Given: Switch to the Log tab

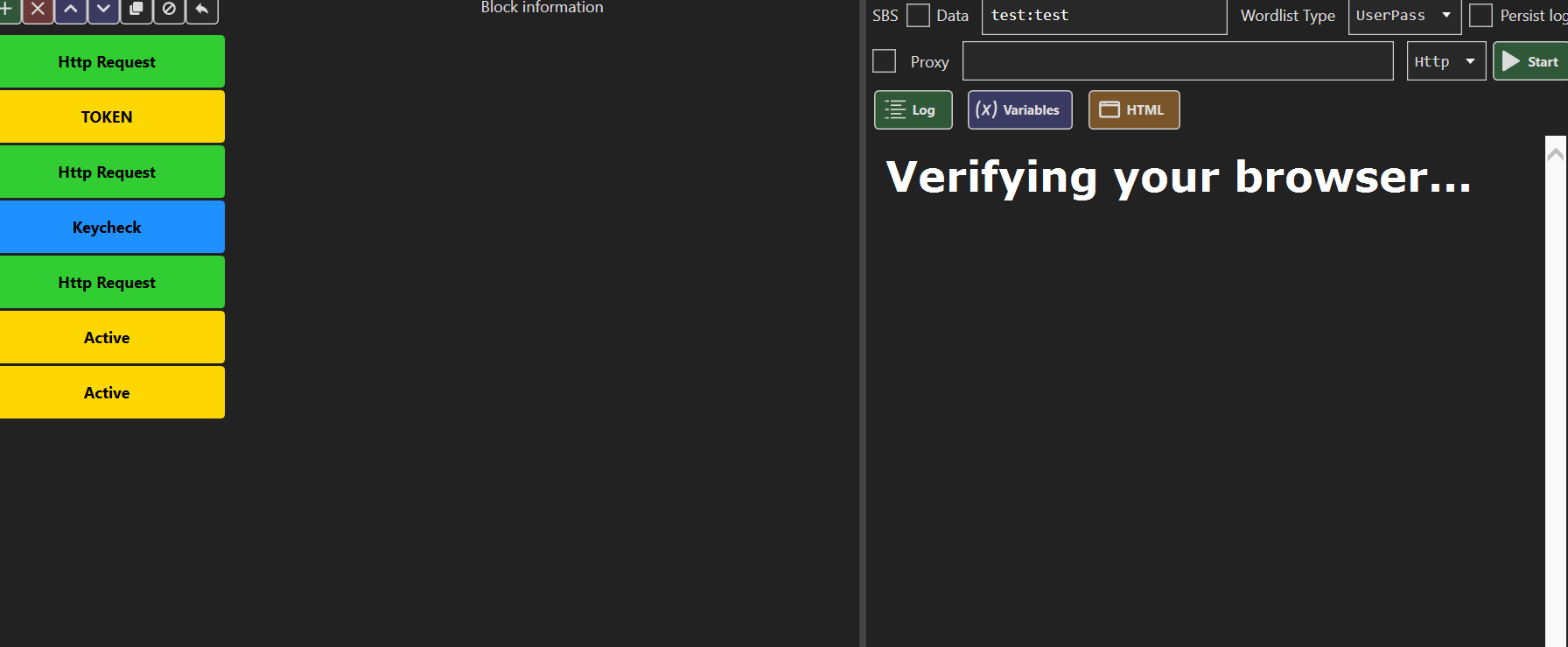Looking at the screenshot, I should pyautogui.click(x=913, y=109).
